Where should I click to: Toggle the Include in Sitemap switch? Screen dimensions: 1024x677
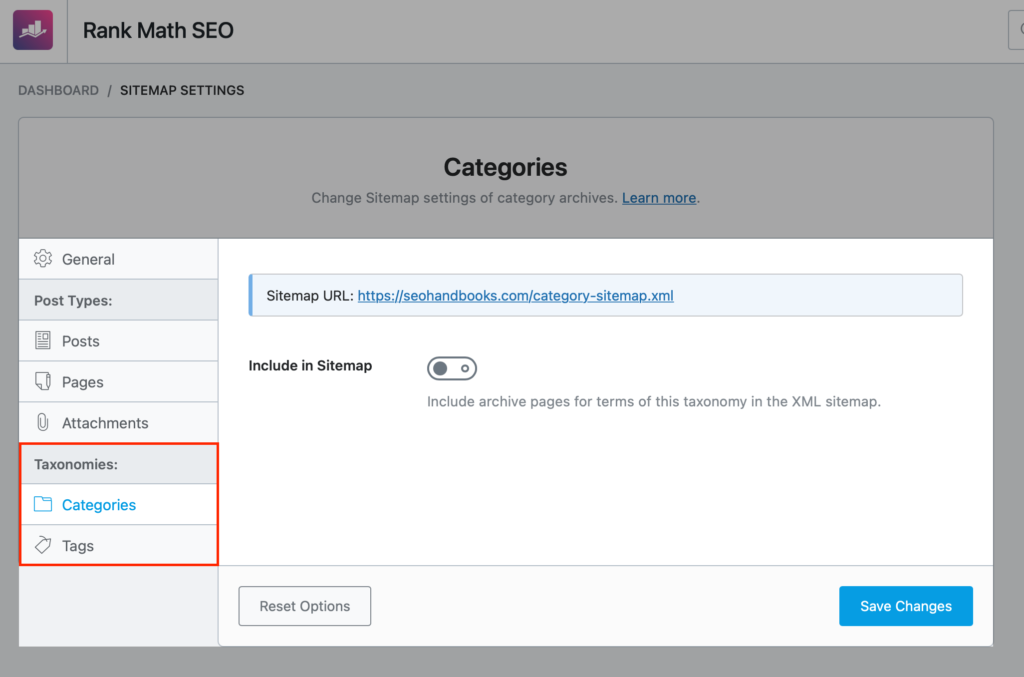(452, 368)
